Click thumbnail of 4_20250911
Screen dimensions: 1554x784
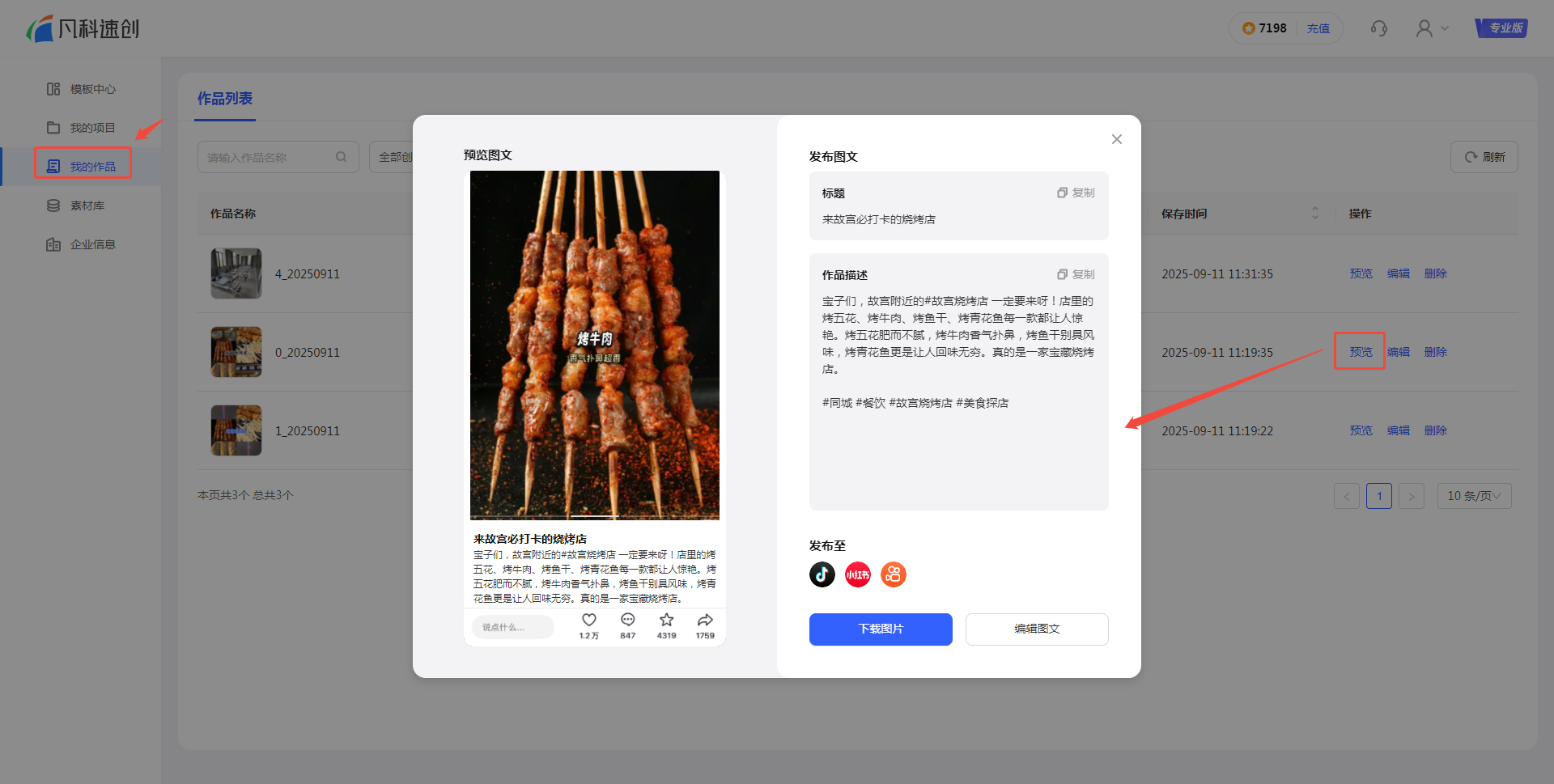pos(236,273)
